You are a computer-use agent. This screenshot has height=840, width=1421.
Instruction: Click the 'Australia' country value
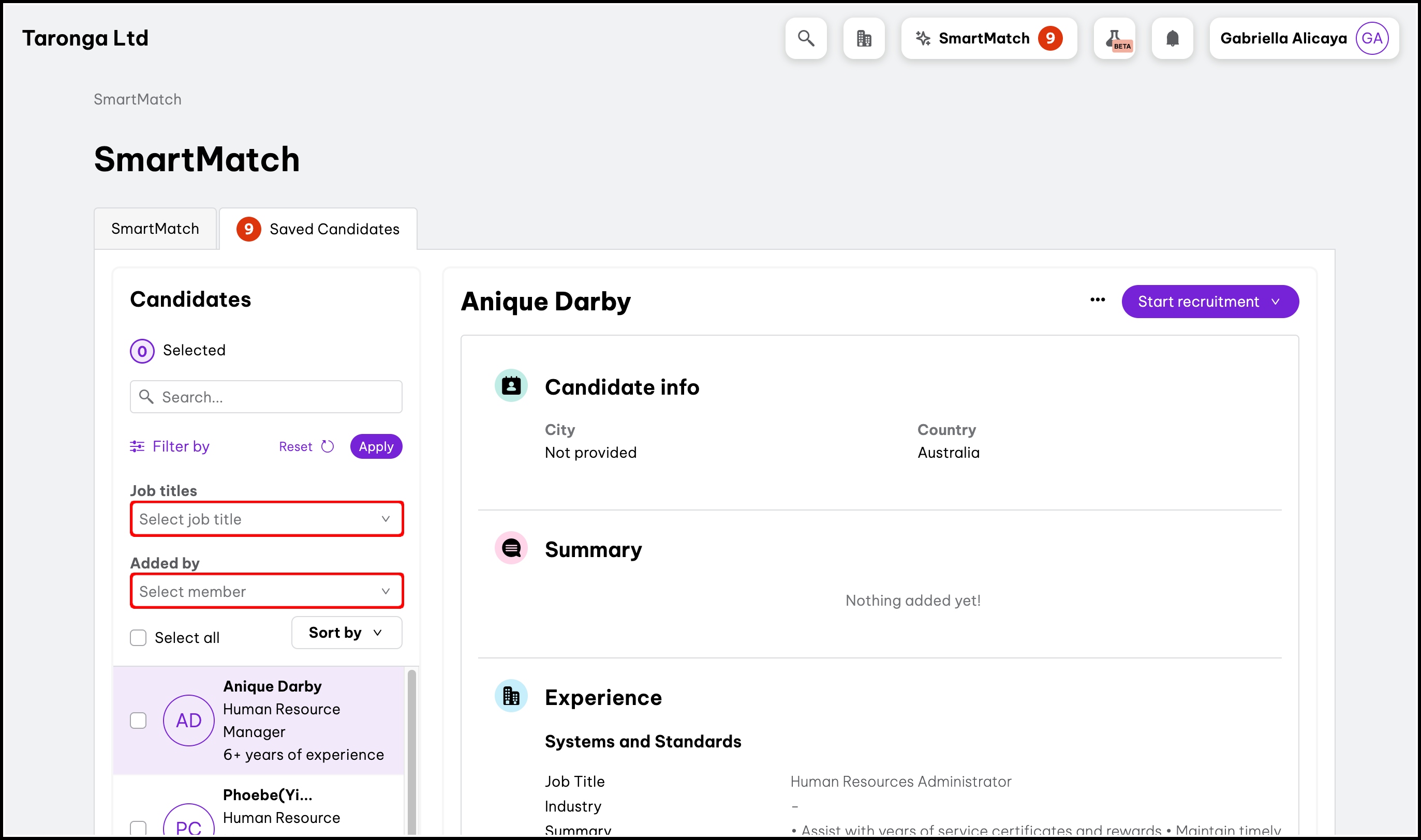point(948,453)
